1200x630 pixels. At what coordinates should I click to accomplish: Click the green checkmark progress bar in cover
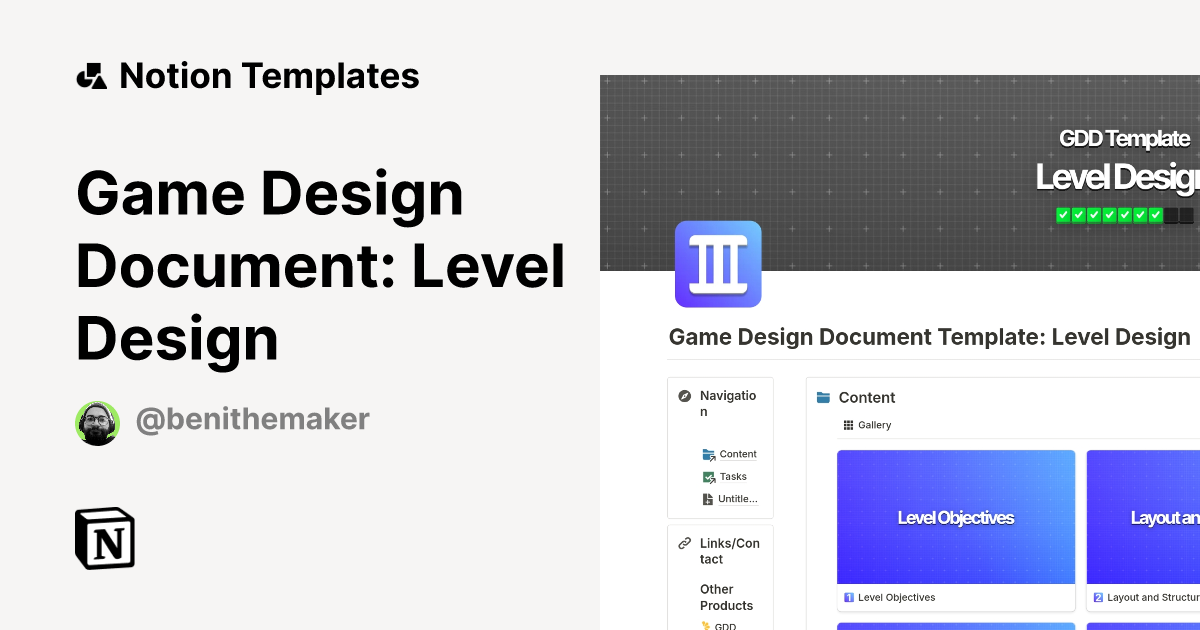coord(1110,214)
